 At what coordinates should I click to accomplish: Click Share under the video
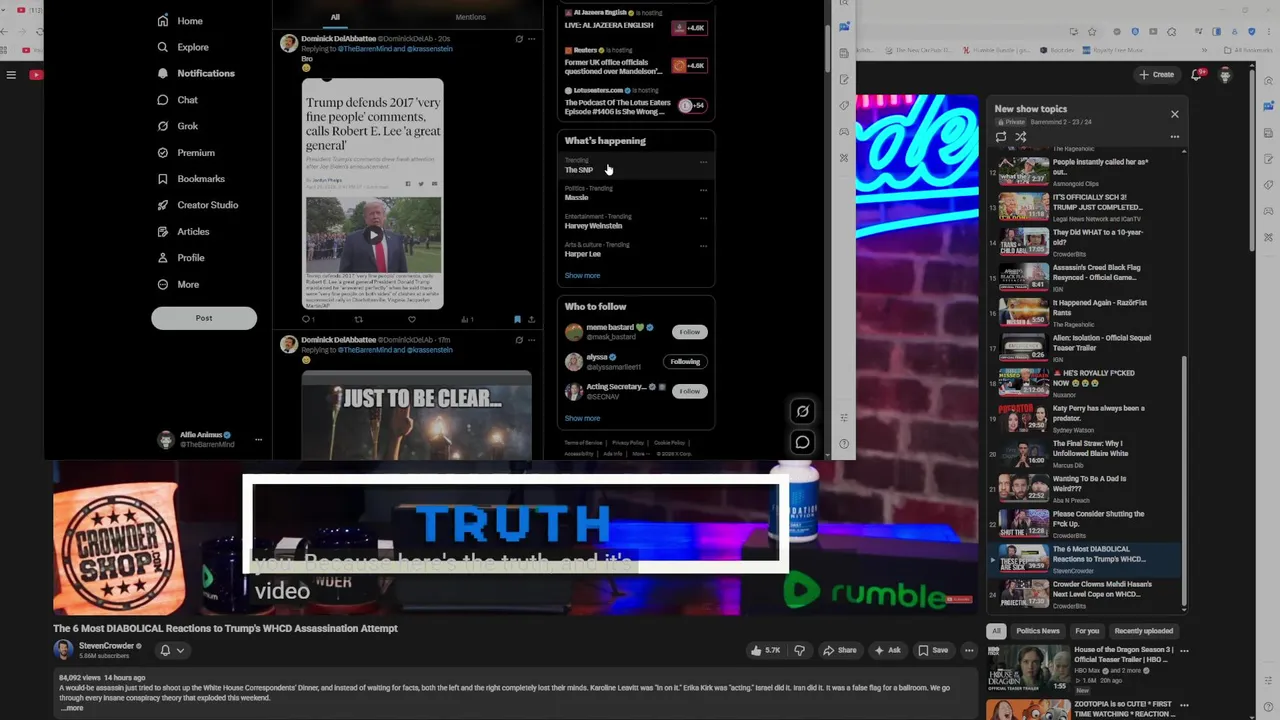pyautogui.click(x=840, y=650)
